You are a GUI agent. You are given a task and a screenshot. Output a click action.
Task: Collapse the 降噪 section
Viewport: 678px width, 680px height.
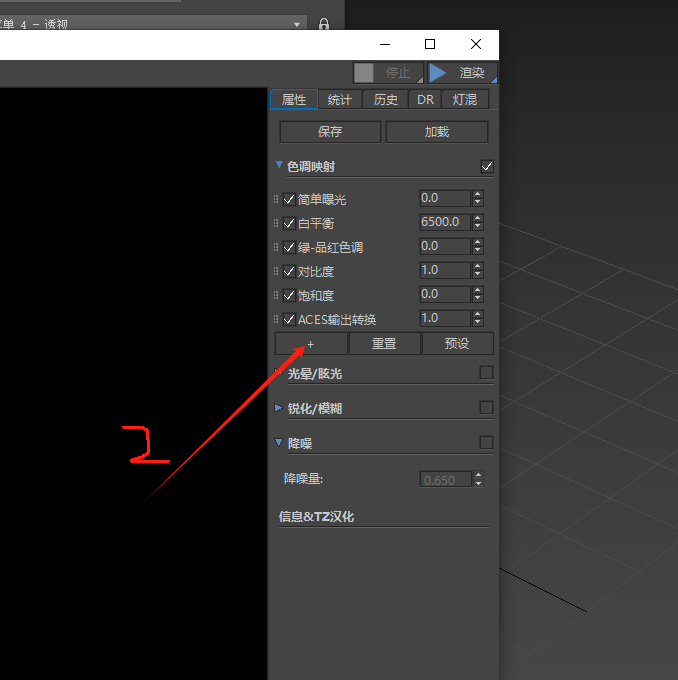pos(280,442)
